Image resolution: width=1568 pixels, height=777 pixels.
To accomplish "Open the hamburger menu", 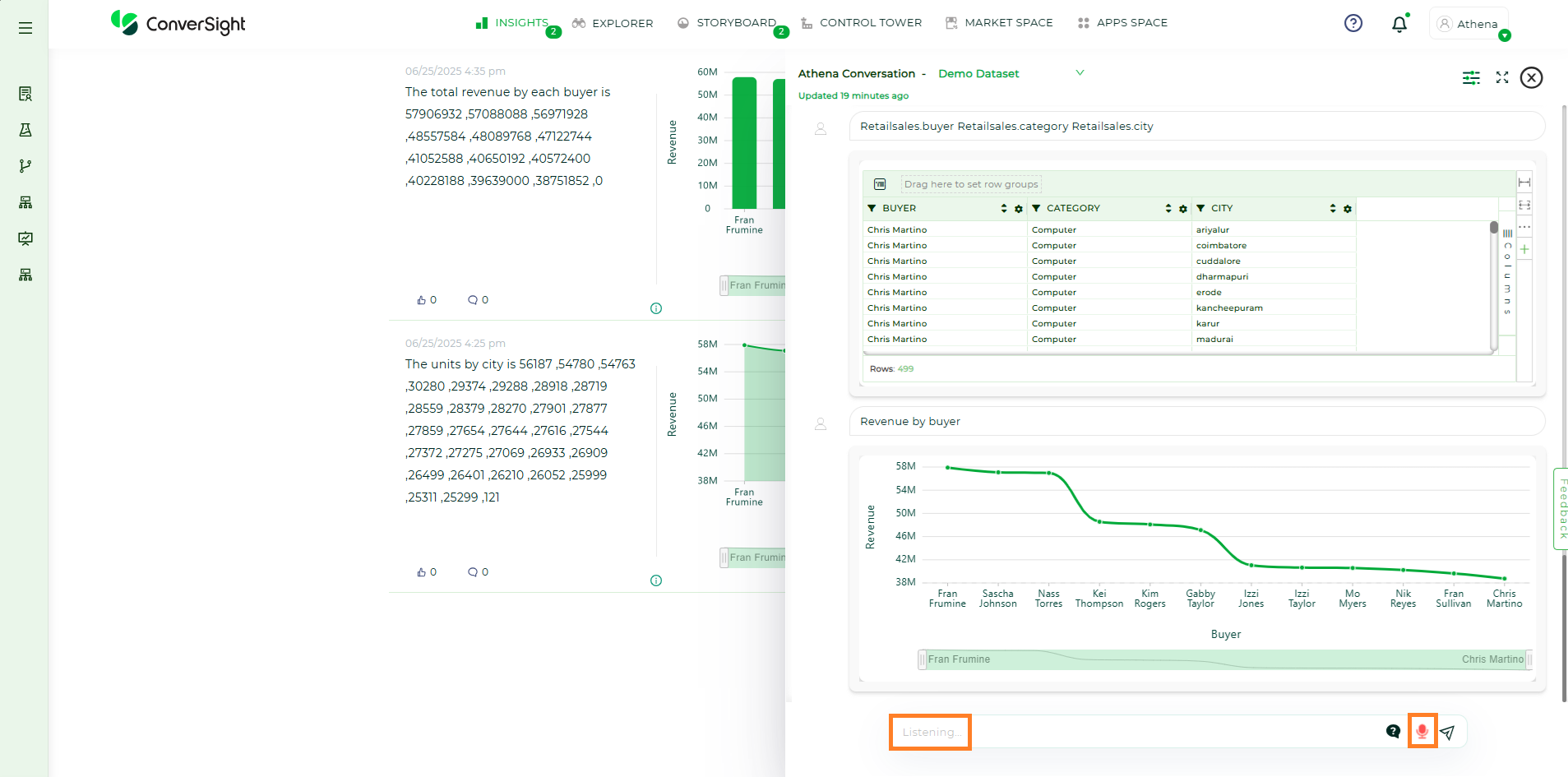I will click(x=25, y=28).
